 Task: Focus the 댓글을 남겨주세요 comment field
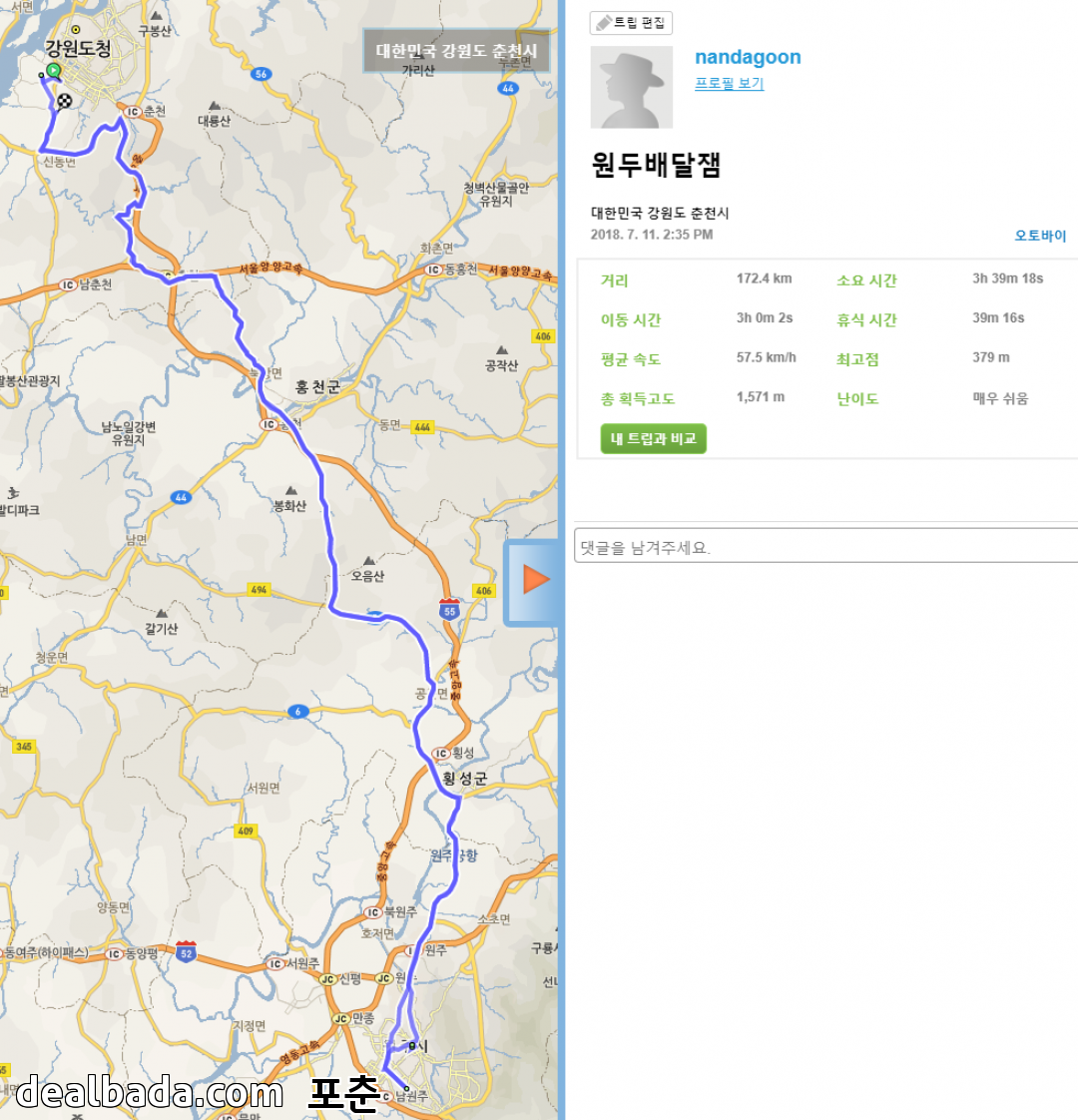[825, 547]
